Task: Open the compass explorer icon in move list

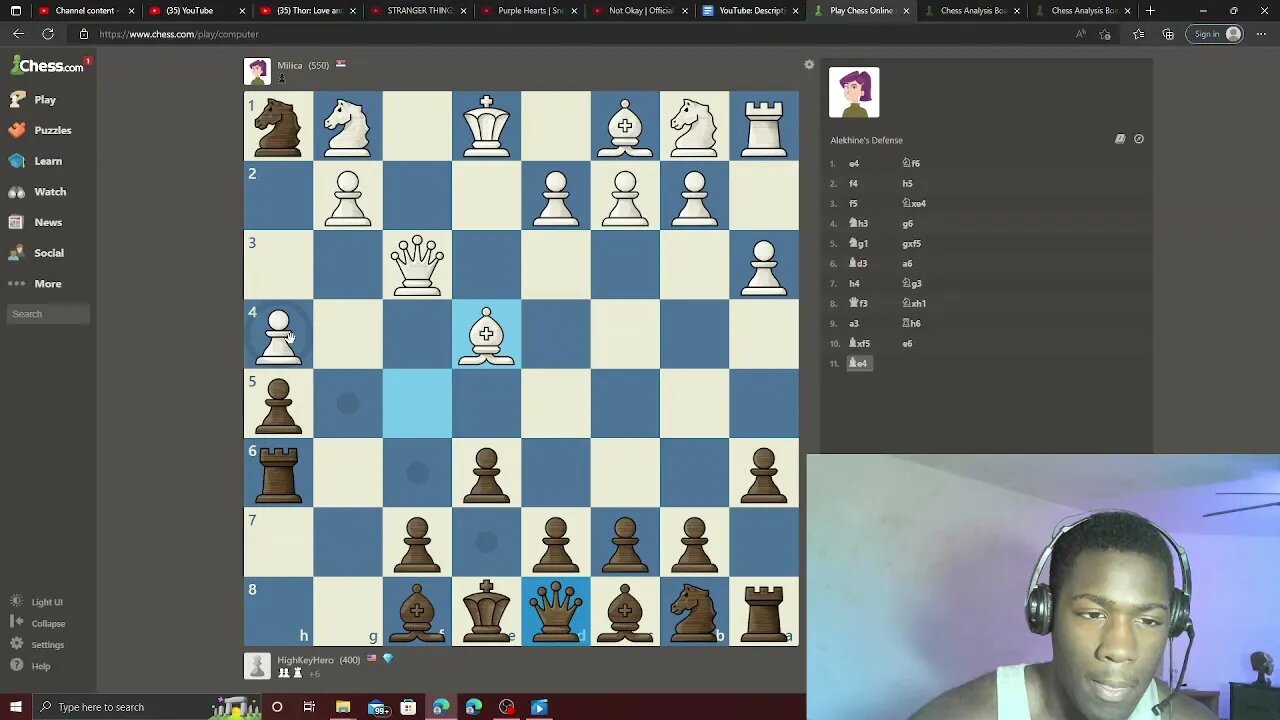Action: [1139, 139]
